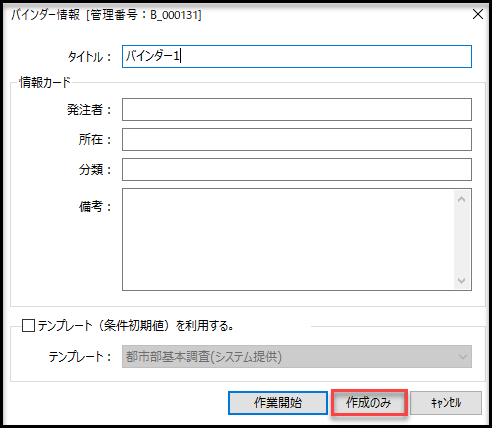Click the テンプレート(条件初期値)を利用する label text
The width and height of the screenshot is (492, 428).
pyautogui.click(x=135, y=325)
